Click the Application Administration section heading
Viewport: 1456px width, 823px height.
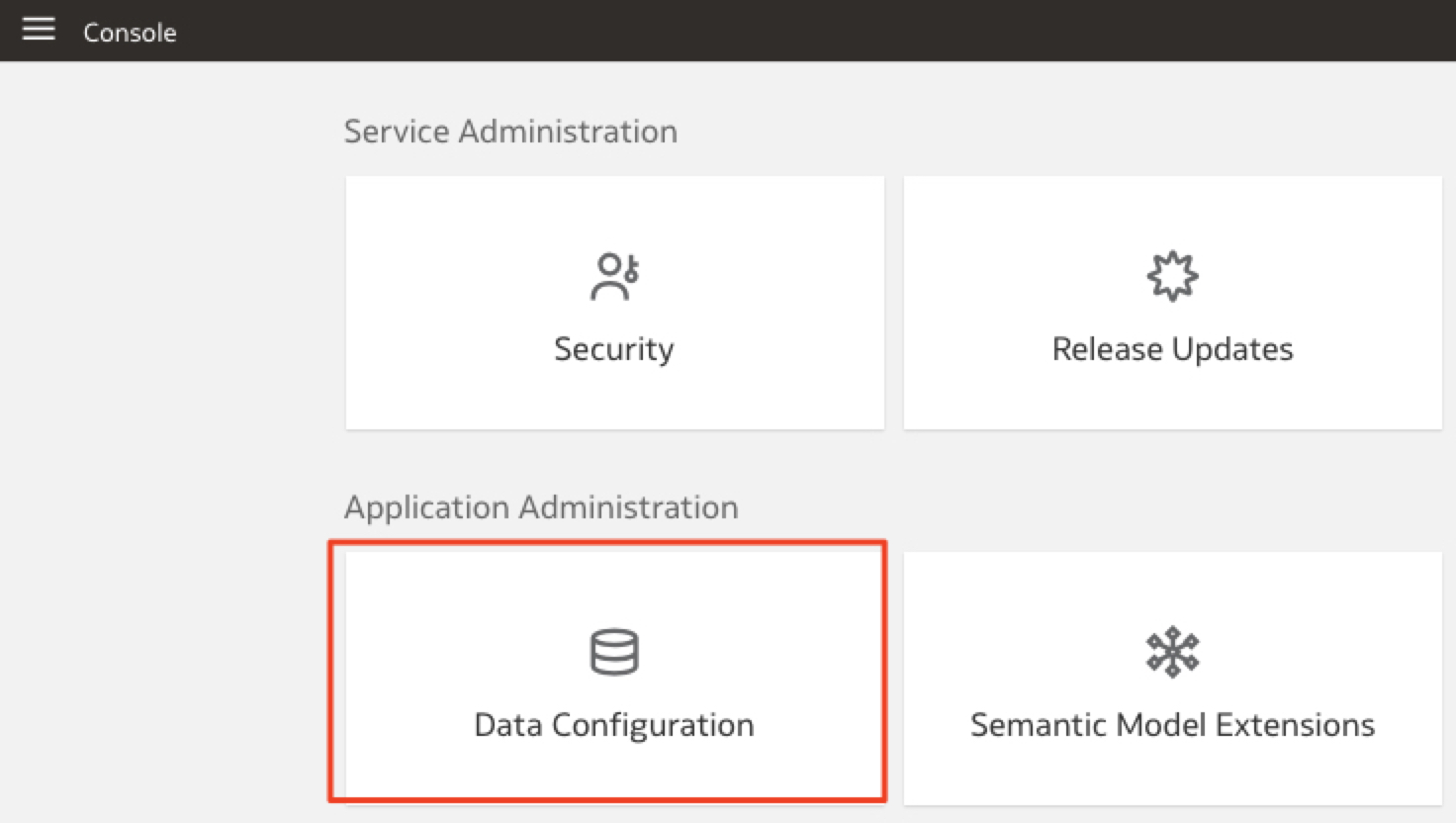point(541,507)
